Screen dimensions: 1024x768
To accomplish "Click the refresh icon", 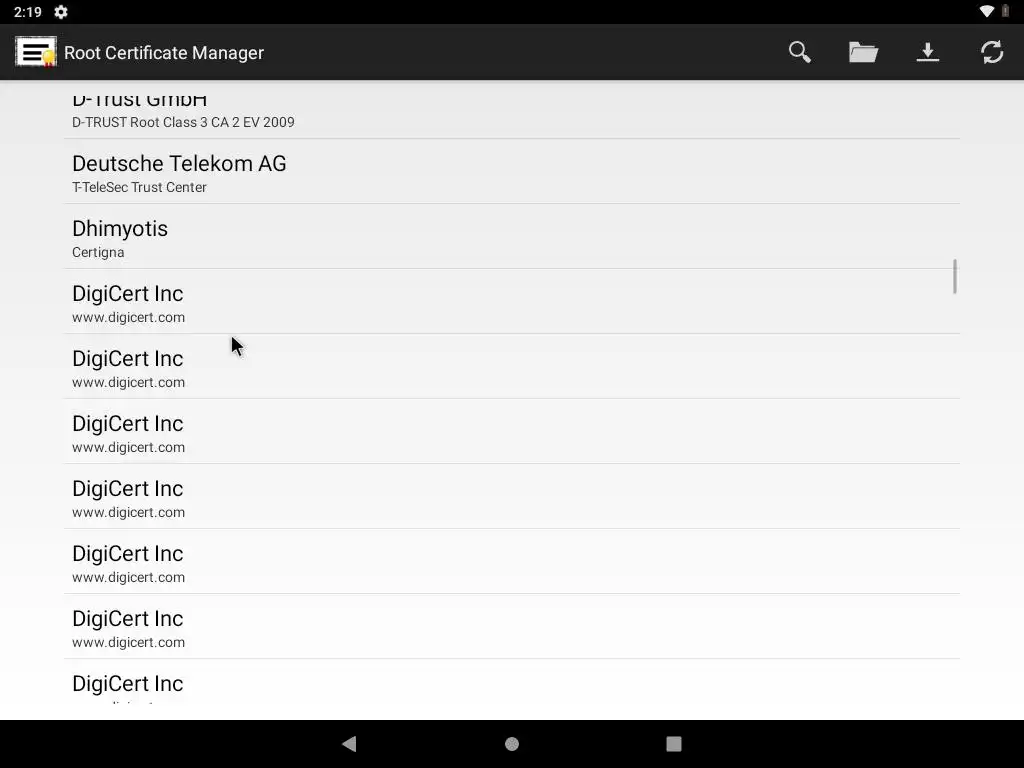I will coord(991,52).
